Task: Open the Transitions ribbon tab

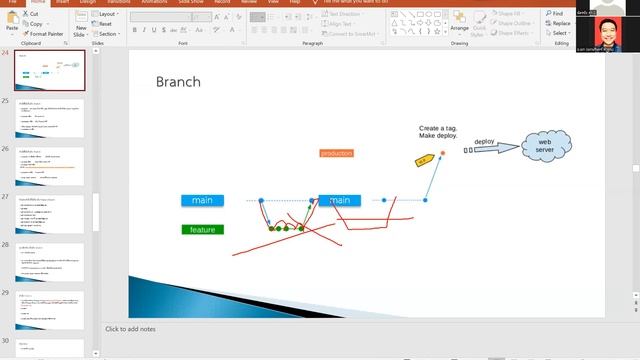Action: pos(119,2)
